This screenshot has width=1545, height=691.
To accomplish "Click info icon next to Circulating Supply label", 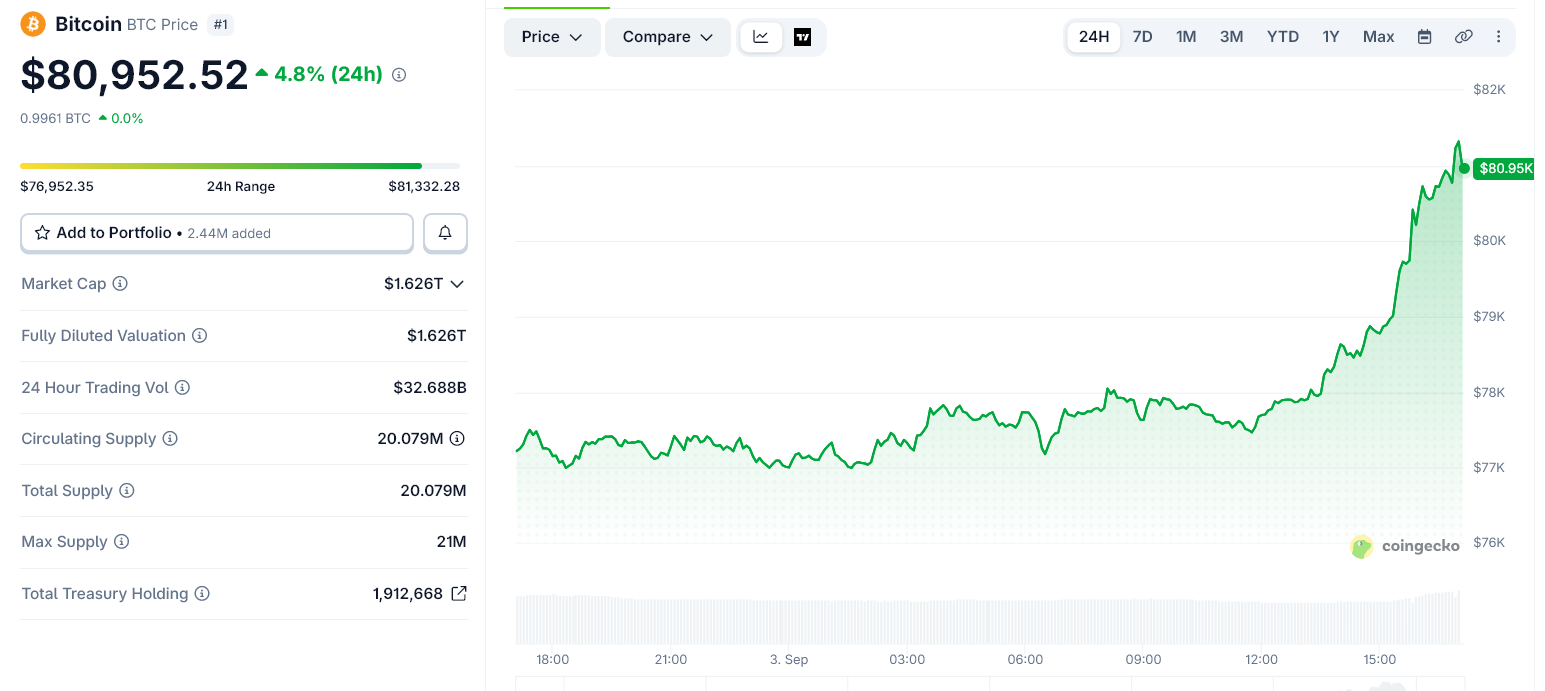I will click(170, 439).
